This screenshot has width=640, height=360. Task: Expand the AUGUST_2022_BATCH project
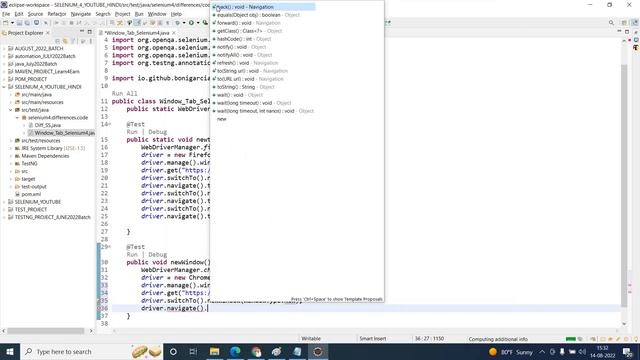point(4,49)
